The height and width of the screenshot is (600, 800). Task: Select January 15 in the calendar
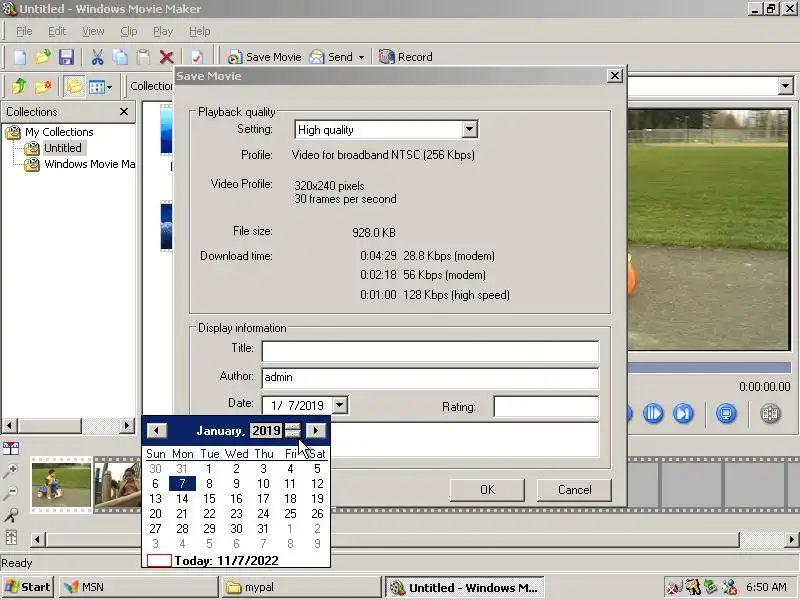209,498
